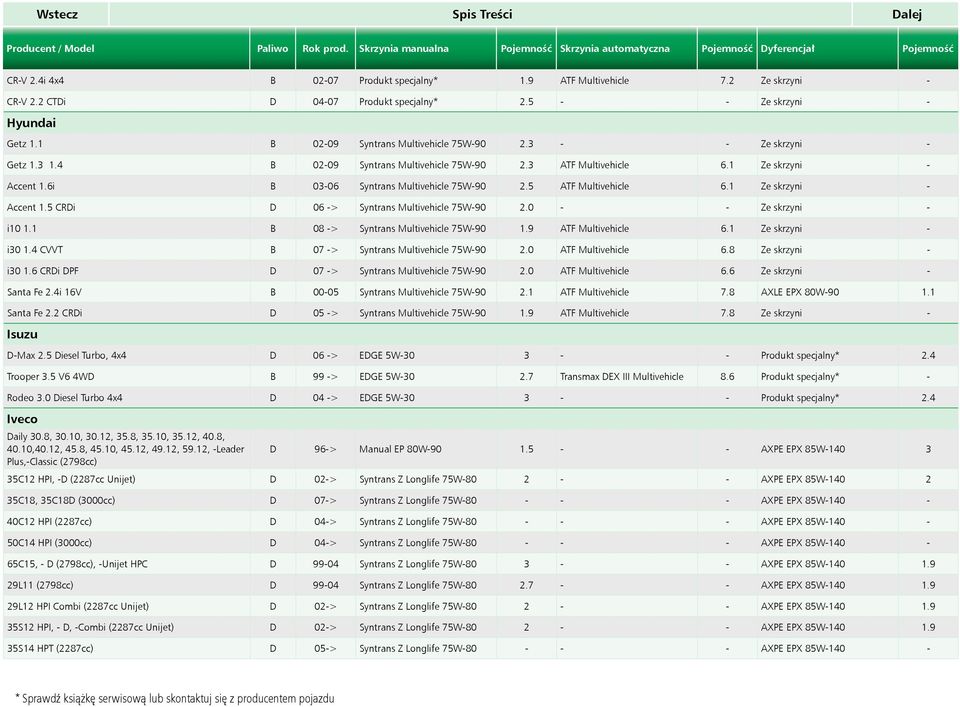The width and height of the screenshot is (960, 707).
Task: Click the Paliwo column header
Action: (x=272, y=48)
